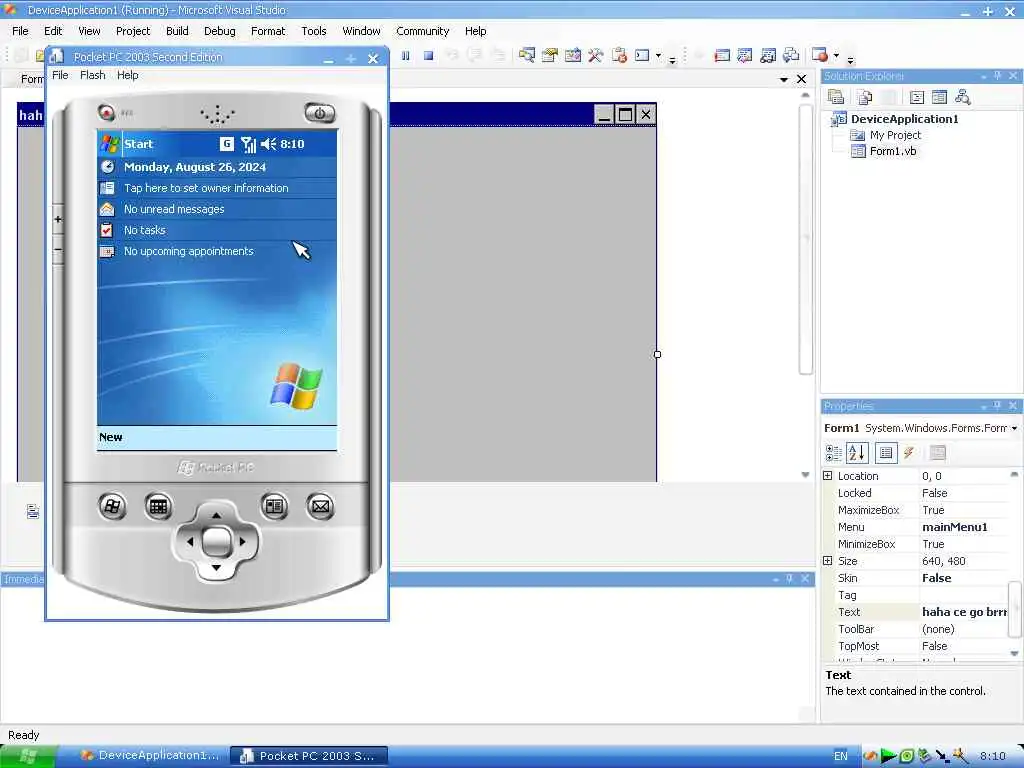Image resolution: width=1024 pixels, height=768 pixels.
Task: Click View Designer icon in Solution Explorer
Action: click(939, 97)
